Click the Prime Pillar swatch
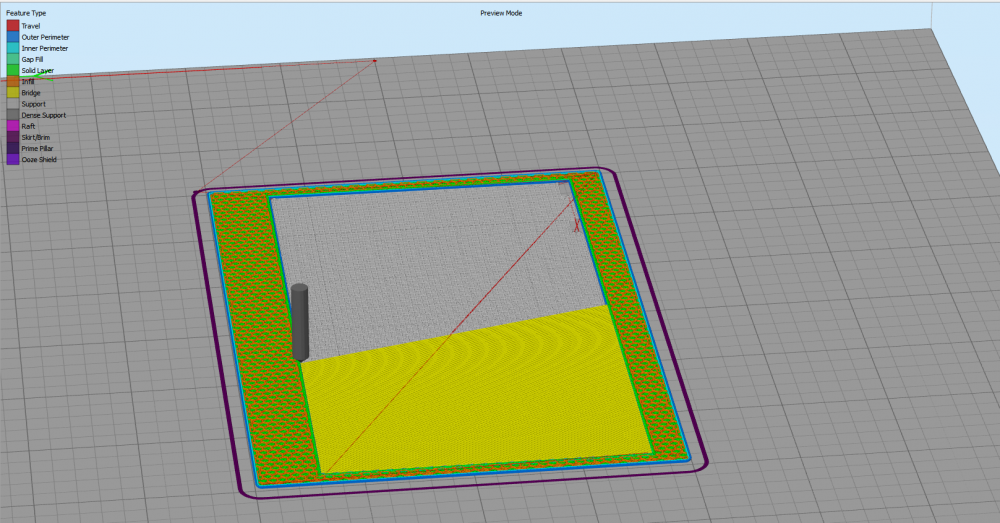 (13, 149)
